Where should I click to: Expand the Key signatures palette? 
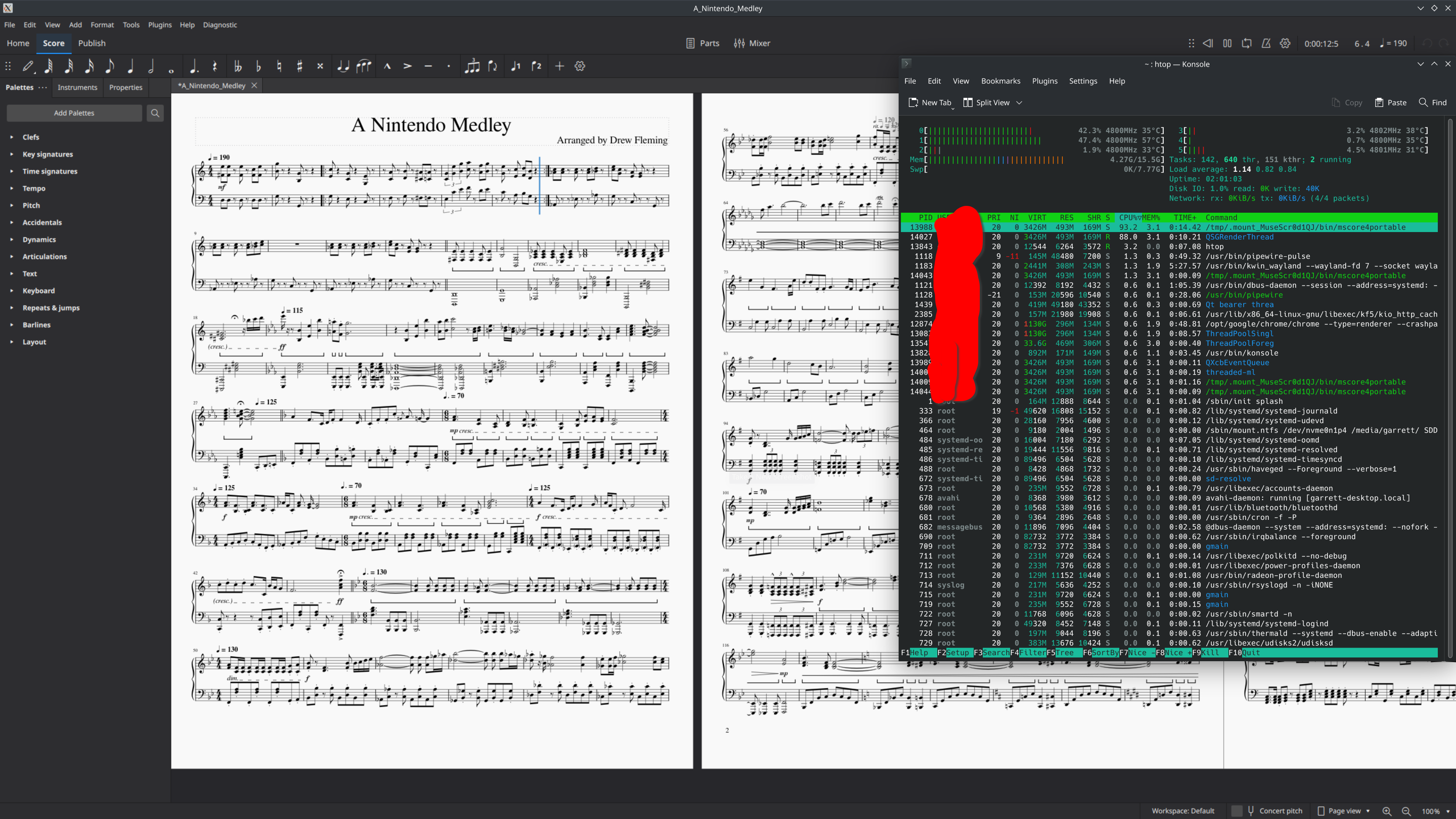[47, 154]
